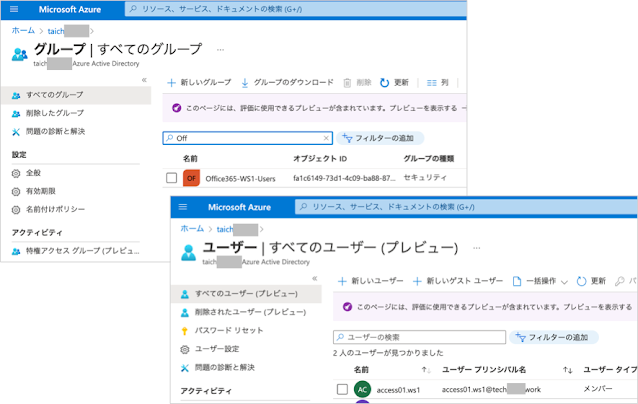Click セキュリティ group type cell
The height and width of the screenshot is (404, 638).
point(425,177)
